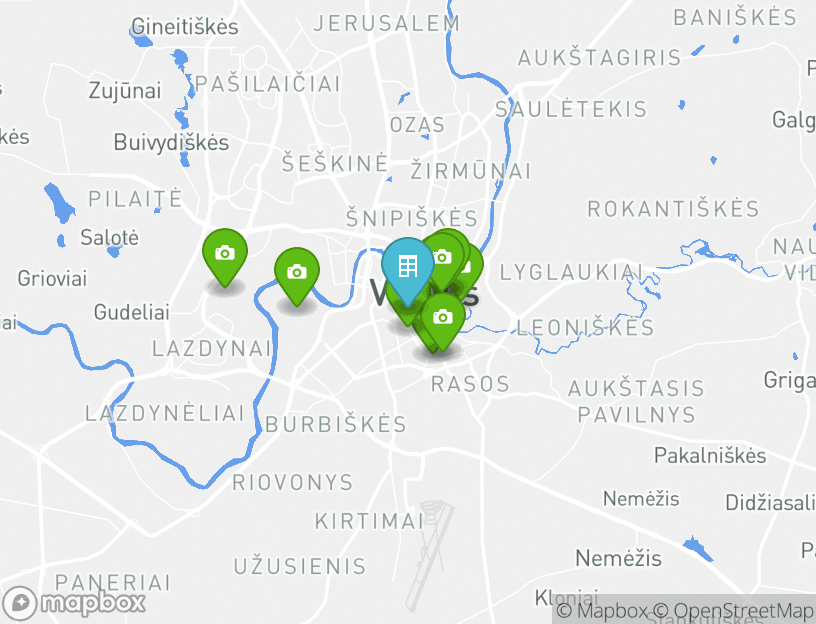Click the Pakalniškės place label
The height and width of the screenshot is (624, 816).
[710, 455]
